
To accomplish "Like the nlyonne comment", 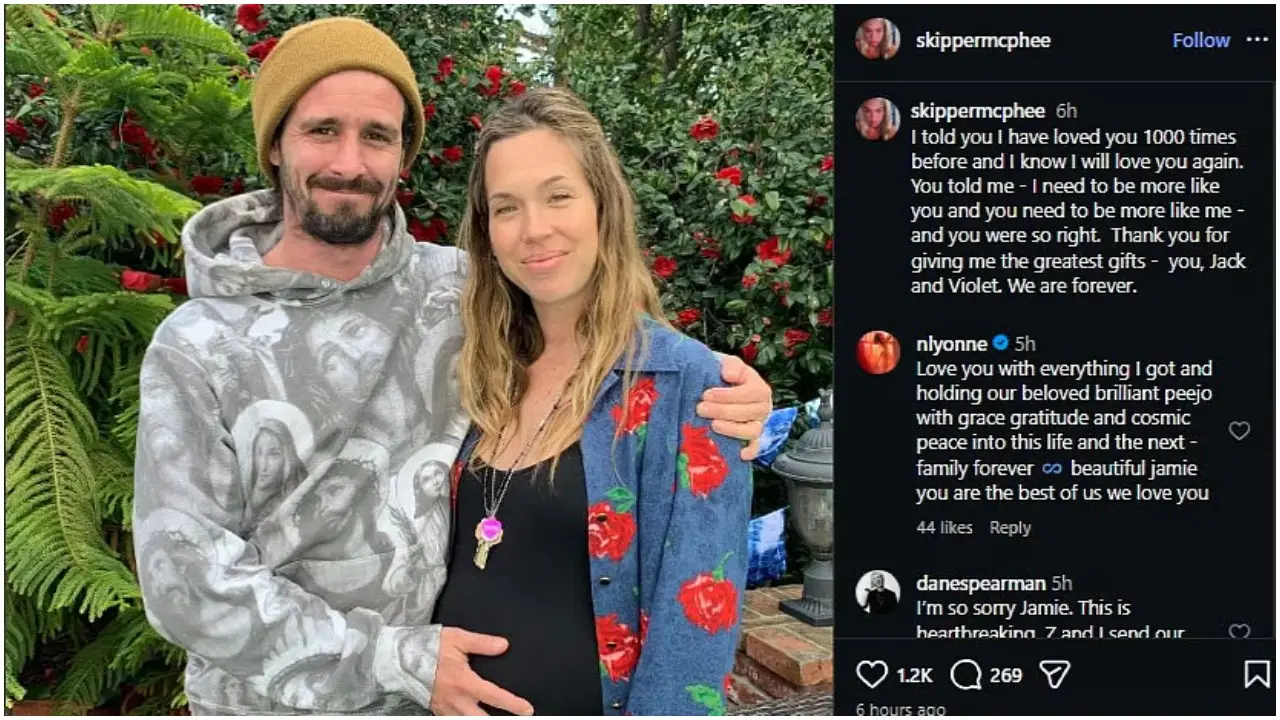I will tap(1239, 431).
